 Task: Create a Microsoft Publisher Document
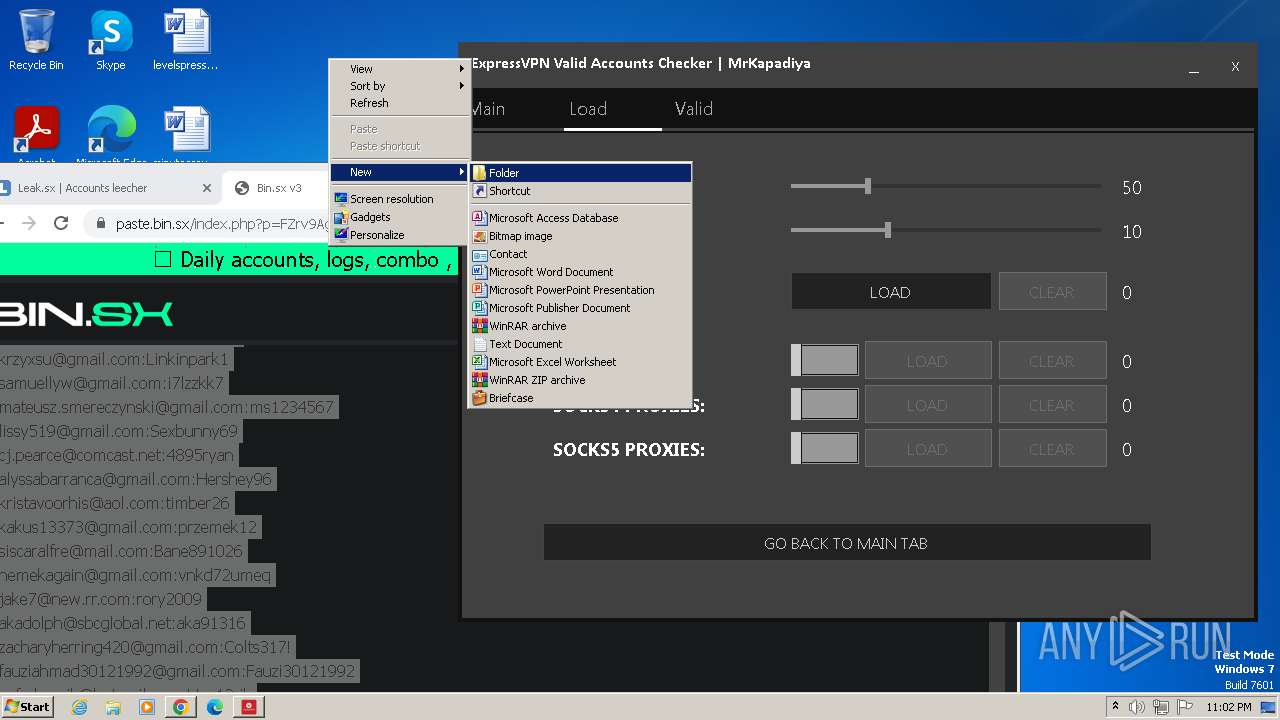coord(580,308)
